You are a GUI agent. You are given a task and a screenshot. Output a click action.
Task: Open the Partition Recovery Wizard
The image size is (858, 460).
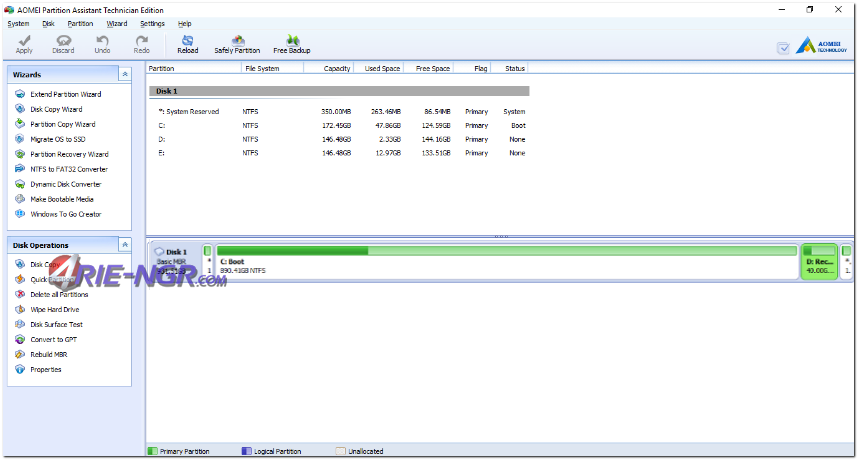click(x=69, y=154)
